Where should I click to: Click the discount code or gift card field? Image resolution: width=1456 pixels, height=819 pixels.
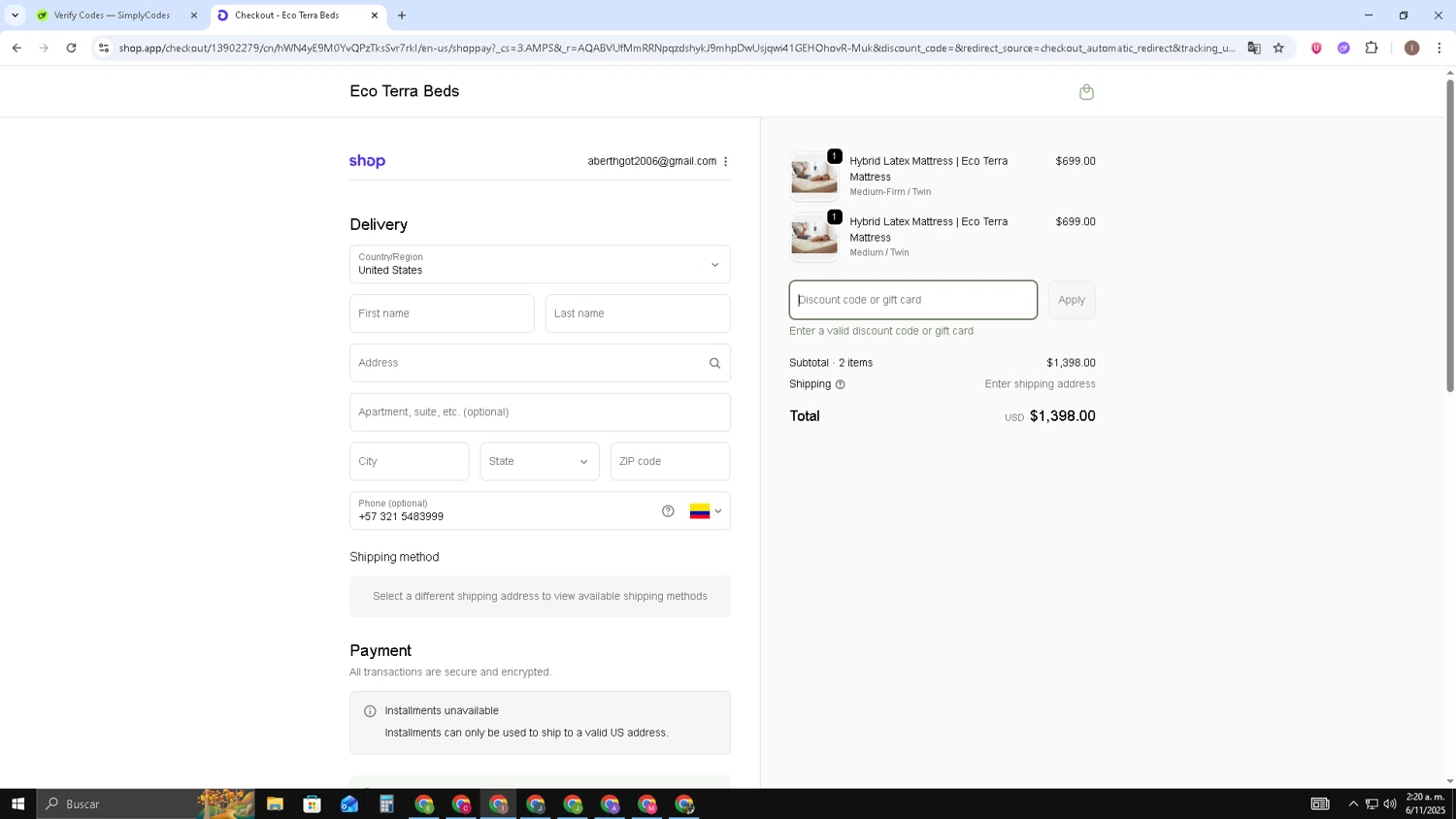coord(912,300)
